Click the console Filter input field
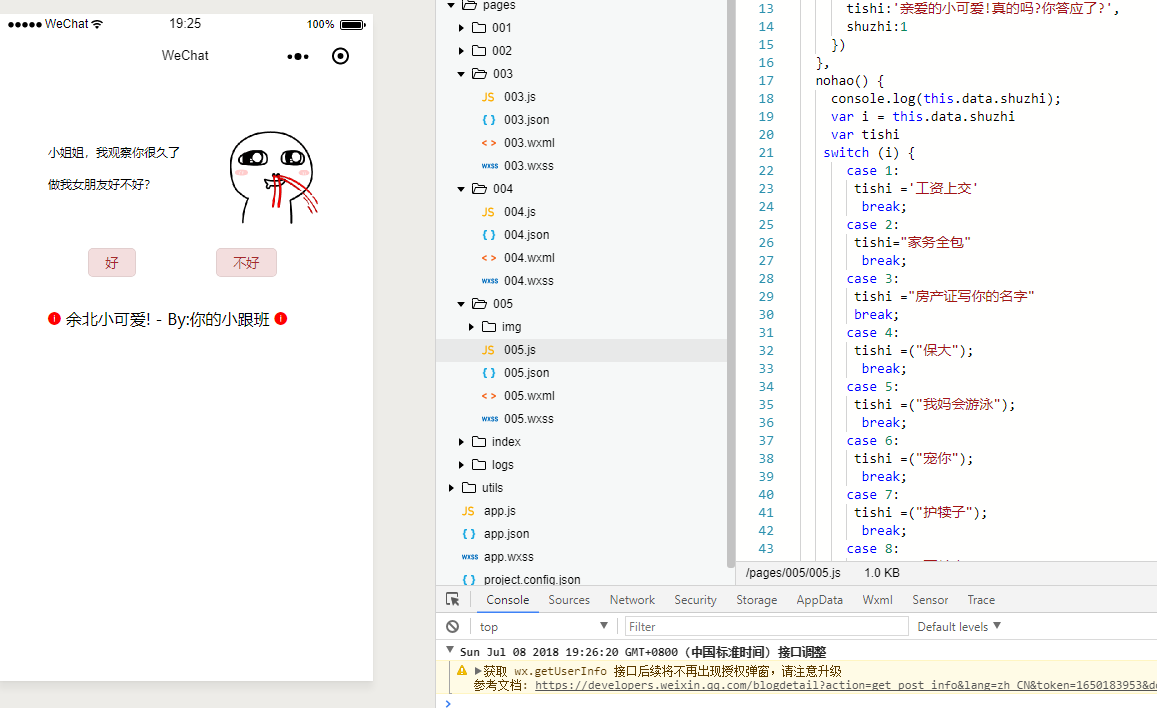 [x=766, y=626]
